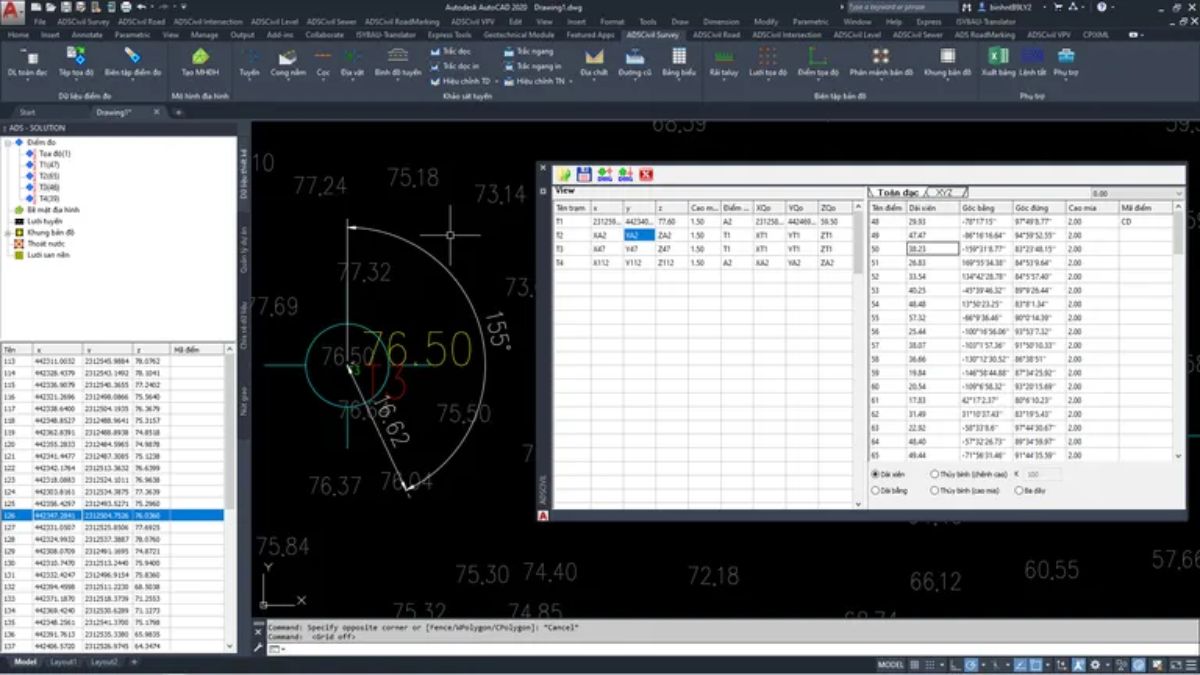The image size is (1200, 675).
Task: Select T1(47) in the tree
Action: pos(48,164)
